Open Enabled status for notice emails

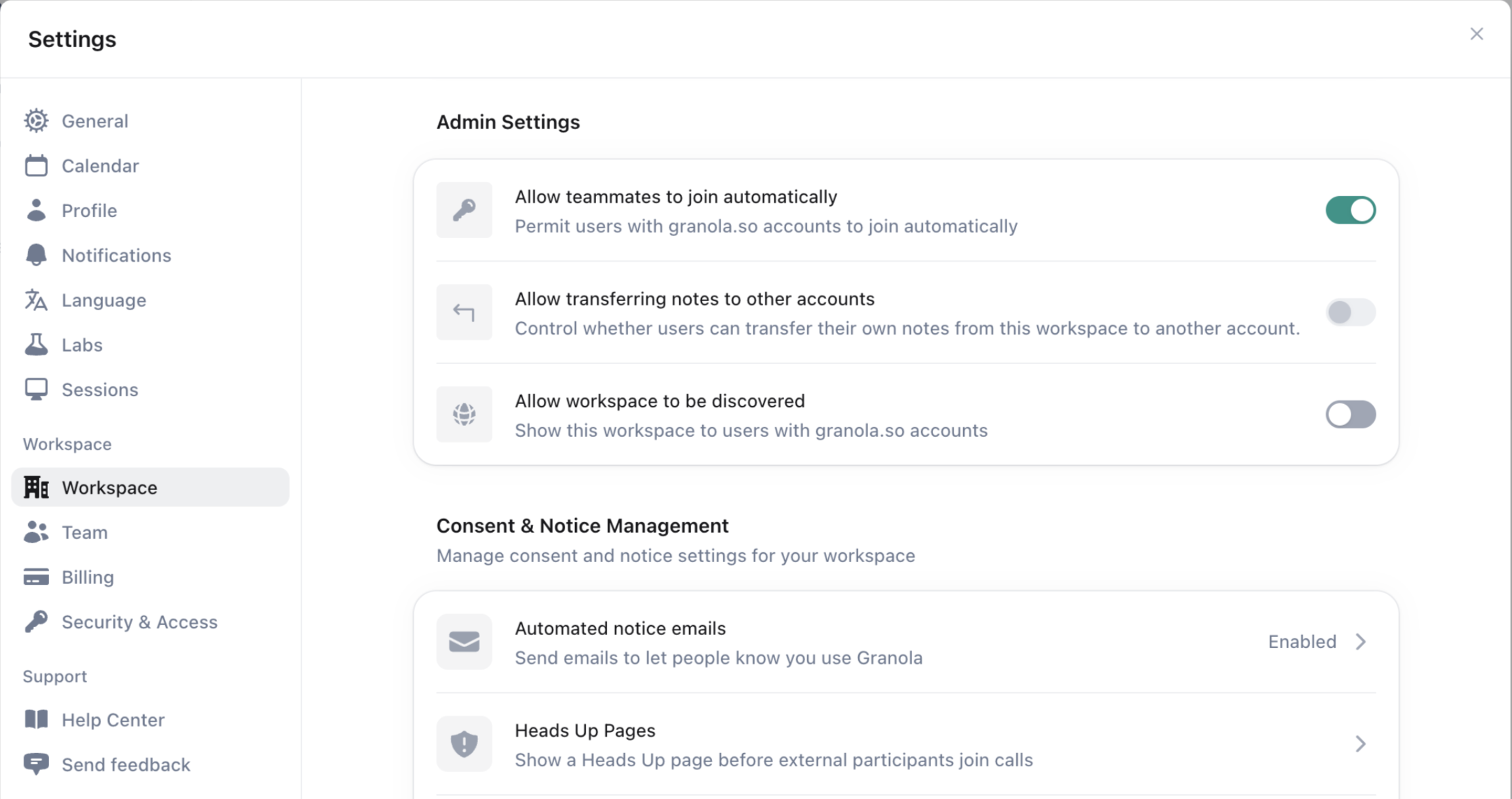(1302, 642)
